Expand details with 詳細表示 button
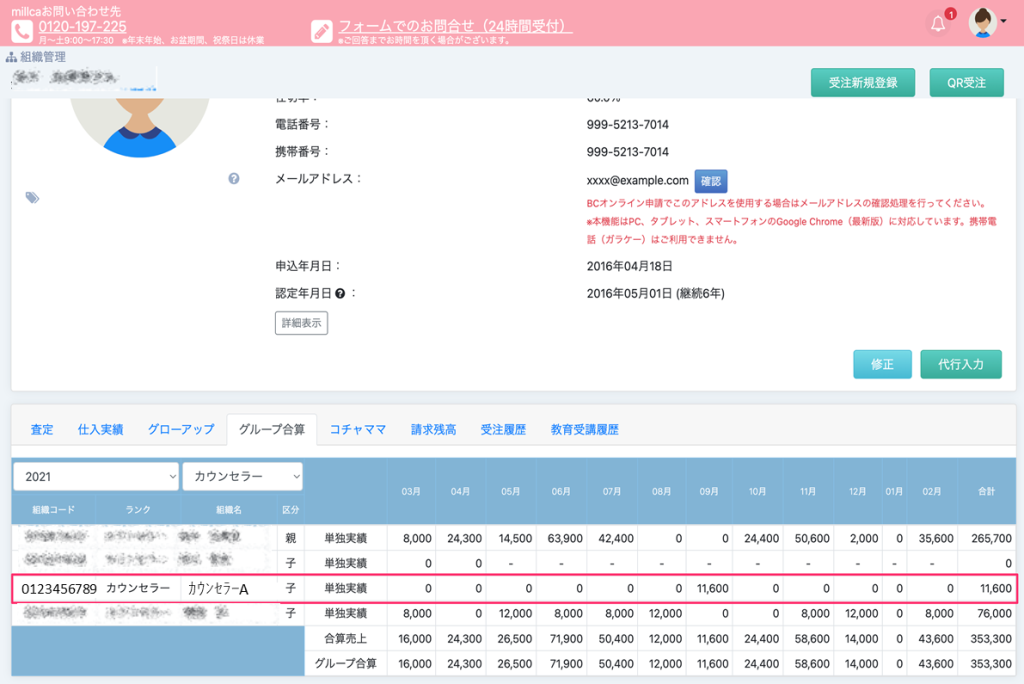The width and height of the screenshot is (1024, 684). click(x=301, y=323)
